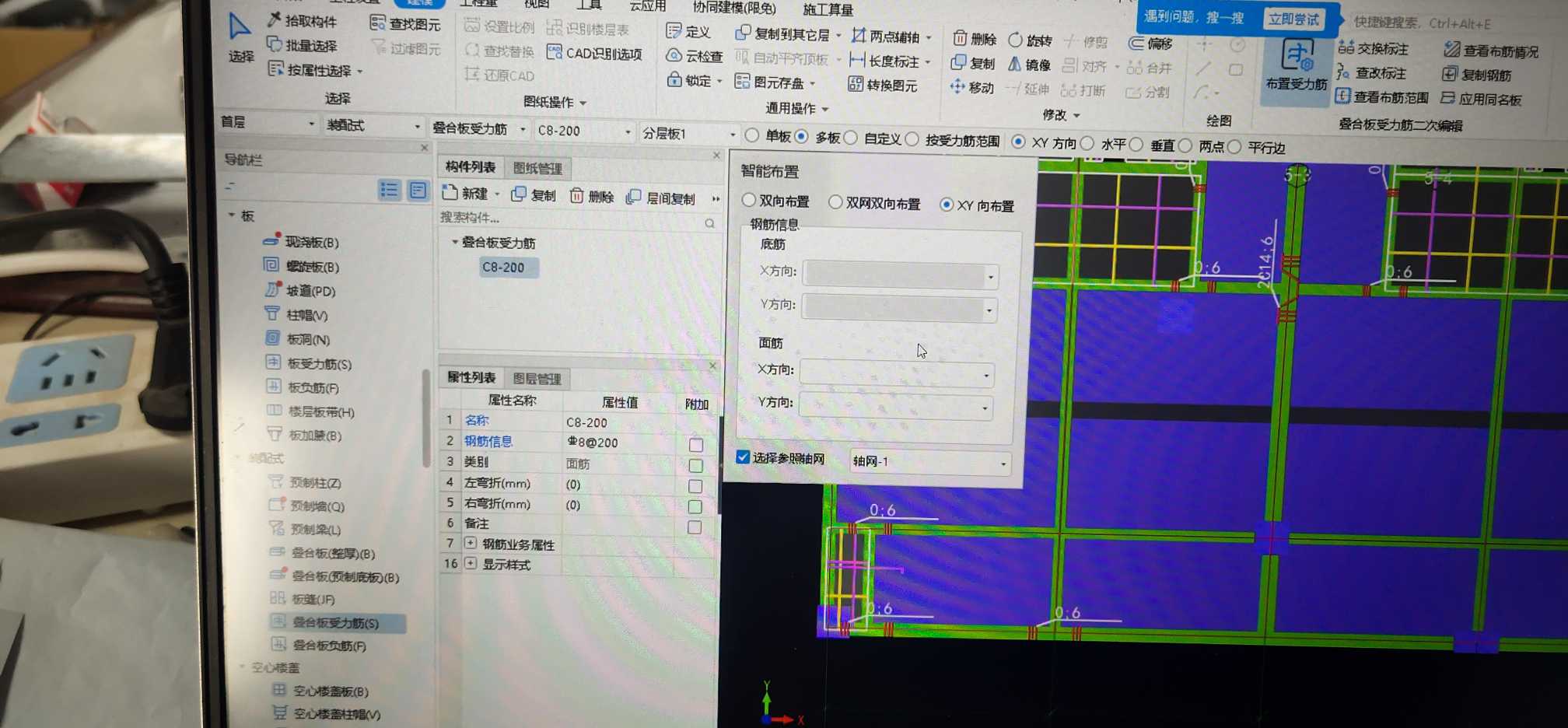
Task: Click the 移动 tool
Action: click(x=972, y=87)
